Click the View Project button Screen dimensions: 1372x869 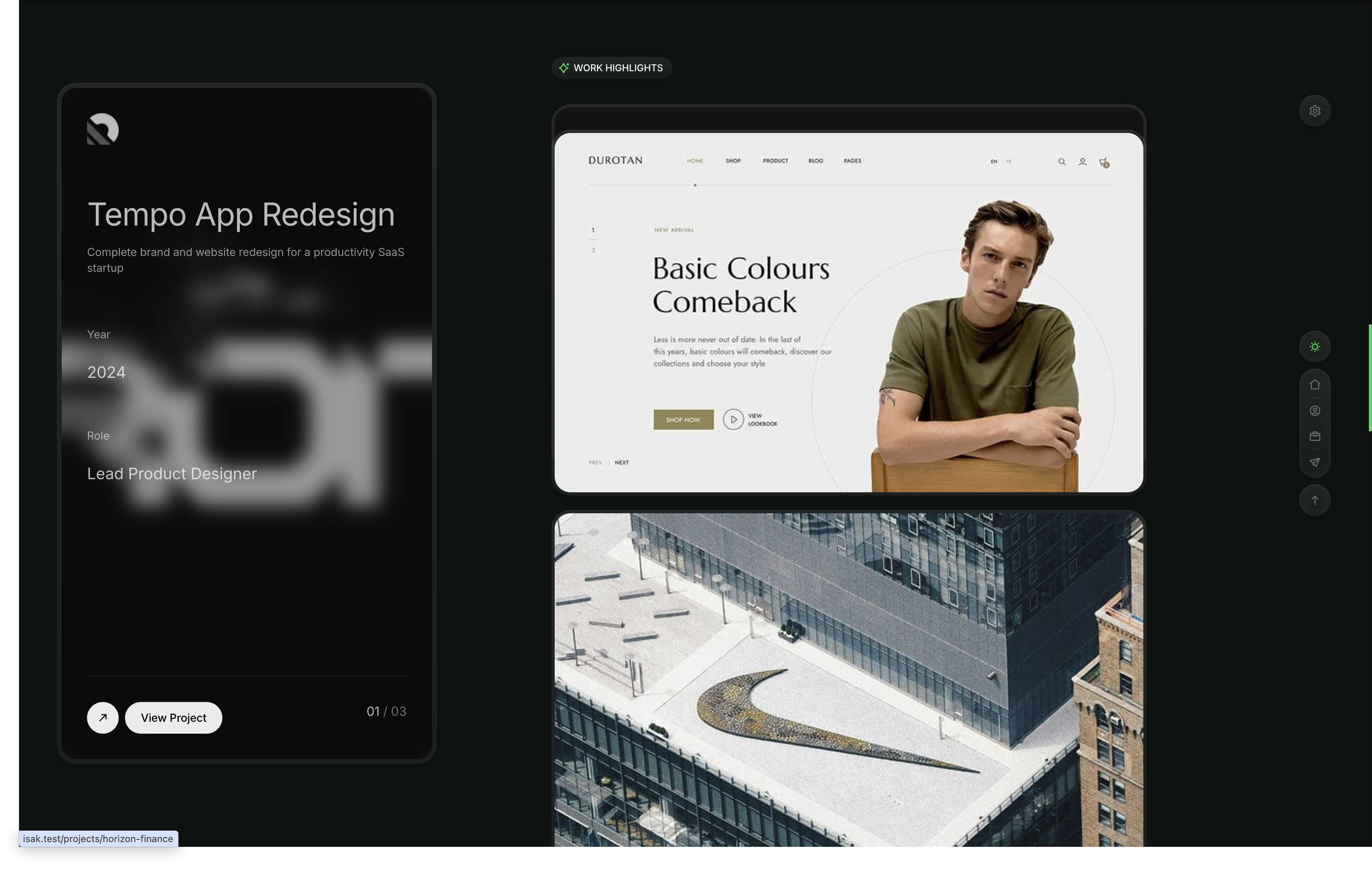point(173,717)
